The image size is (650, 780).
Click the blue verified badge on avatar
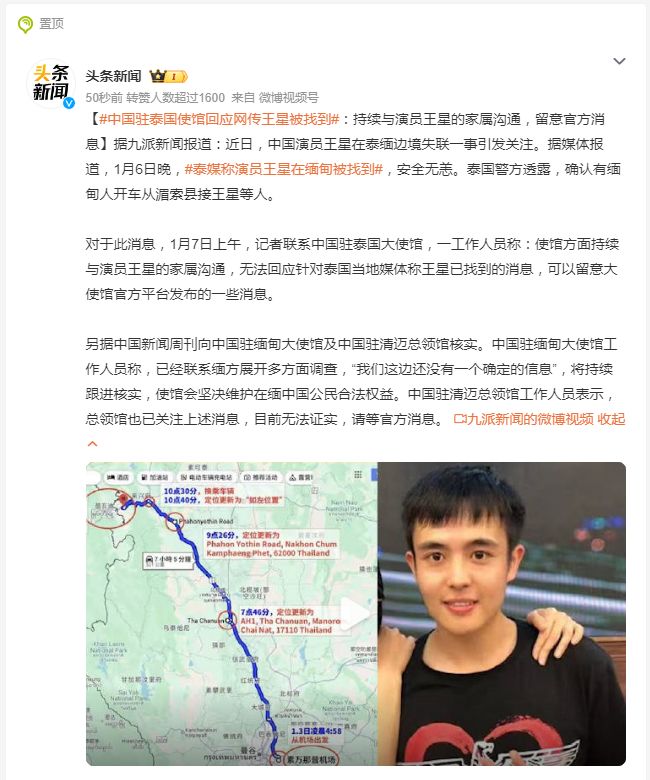[69, 102]
